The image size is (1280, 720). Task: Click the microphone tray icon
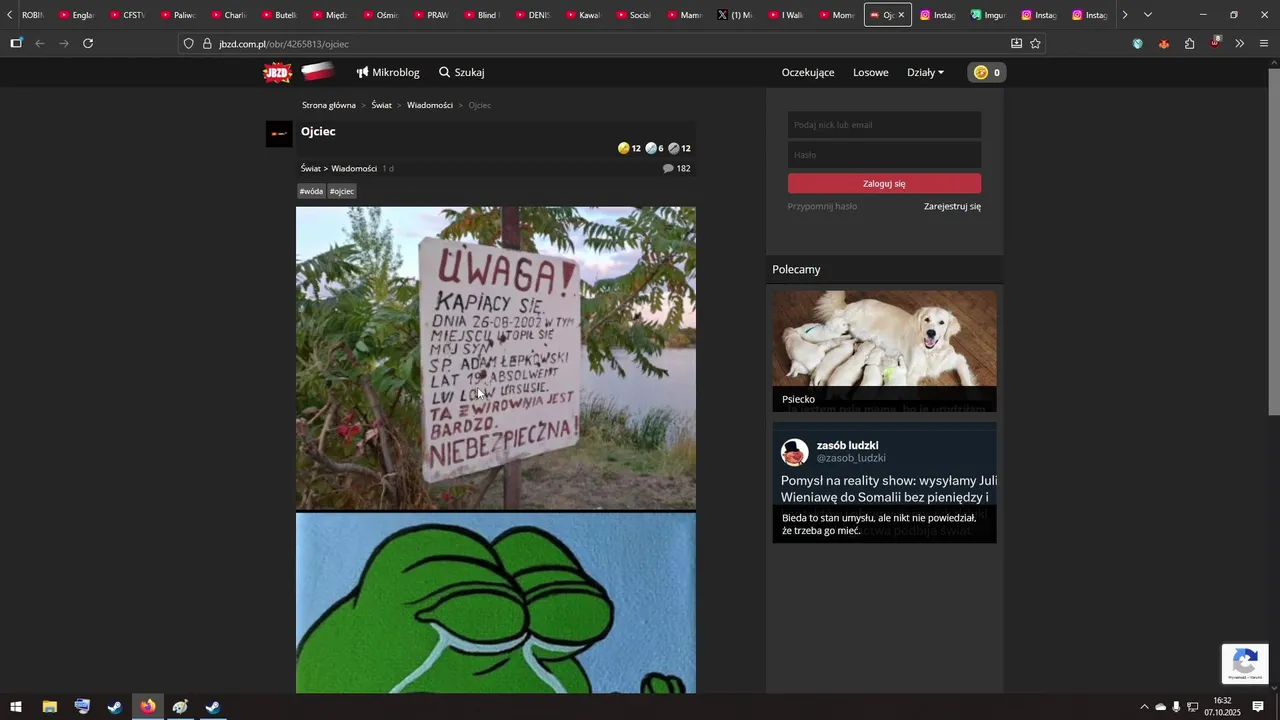tap(1176, 707)
